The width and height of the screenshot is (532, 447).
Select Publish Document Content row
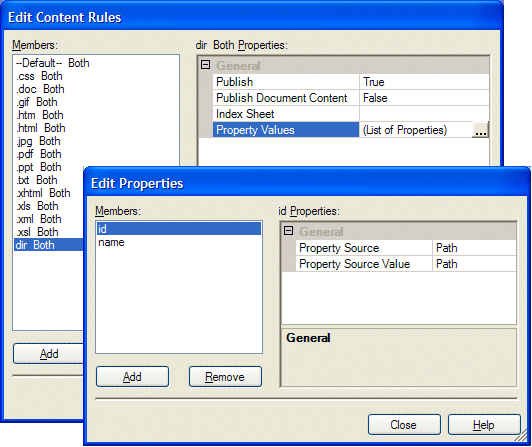tap(351, 98)
